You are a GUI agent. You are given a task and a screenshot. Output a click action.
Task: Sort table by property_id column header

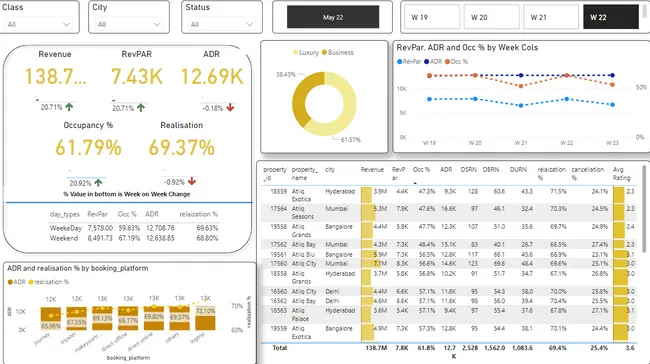click(275, 173)
